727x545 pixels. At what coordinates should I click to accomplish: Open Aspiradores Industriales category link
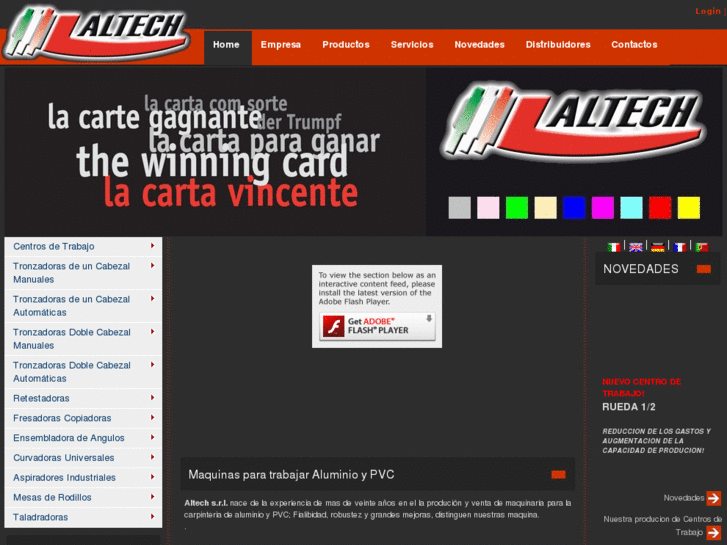[64, 478]
